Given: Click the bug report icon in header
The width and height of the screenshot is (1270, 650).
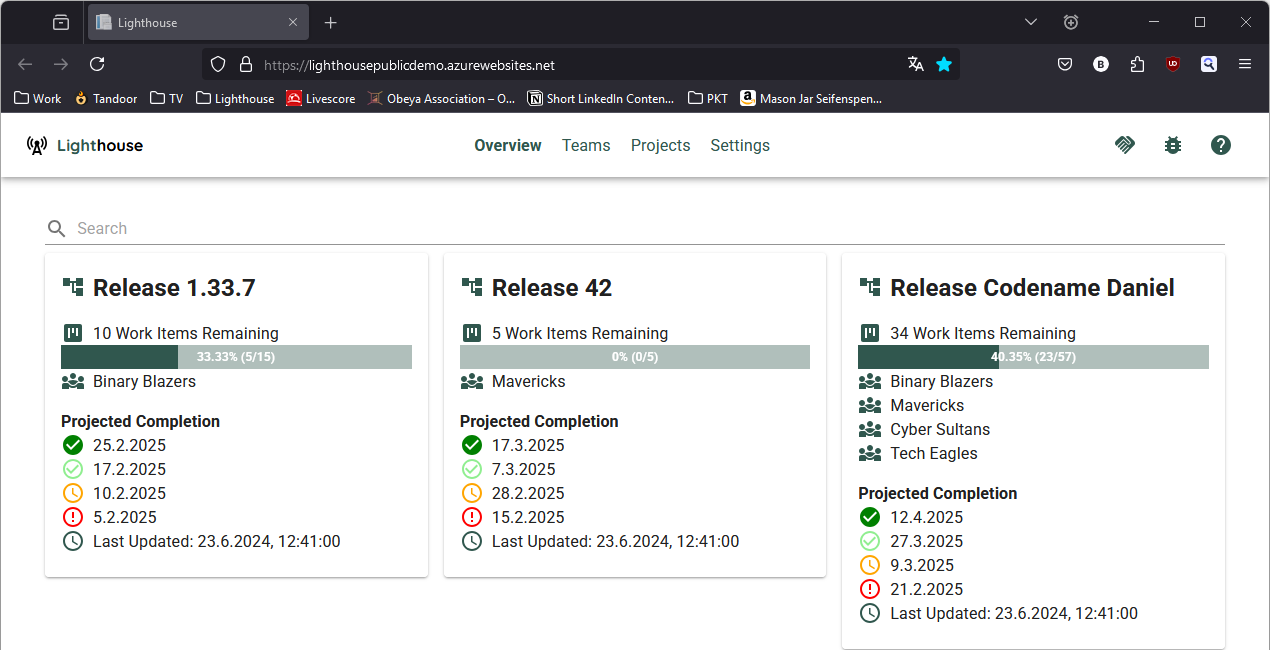Looking at the screenshot, I should click(1173, 145).
